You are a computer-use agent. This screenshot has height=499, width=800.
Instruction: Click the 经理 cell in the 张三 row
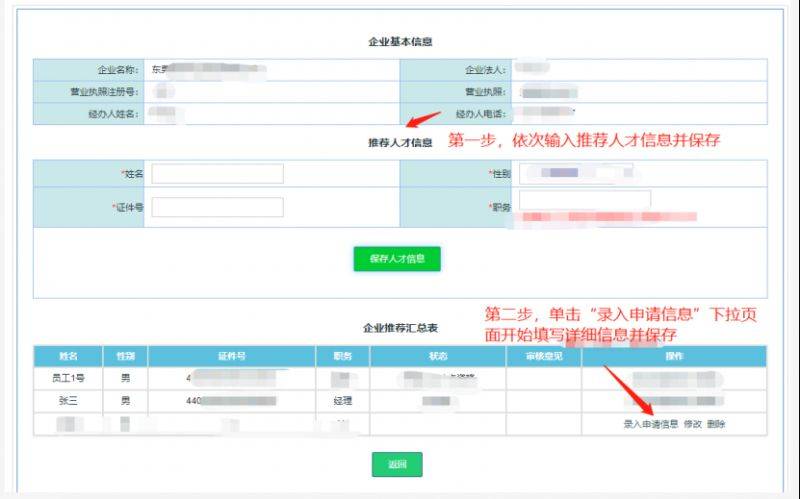coord(342,401)
